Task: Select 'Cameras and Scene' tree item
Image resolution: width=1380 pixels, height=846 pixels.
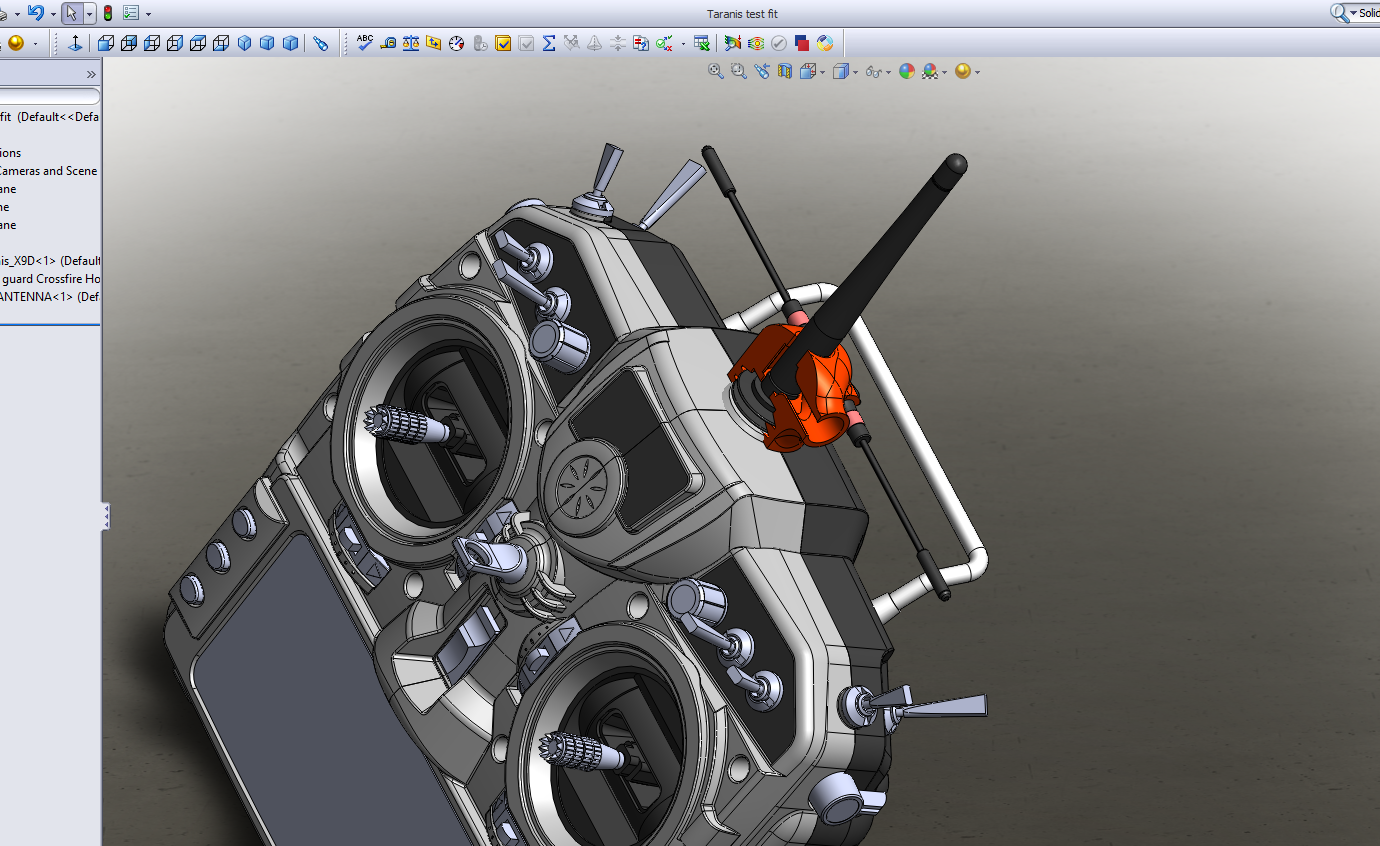Action: (48, 171)
